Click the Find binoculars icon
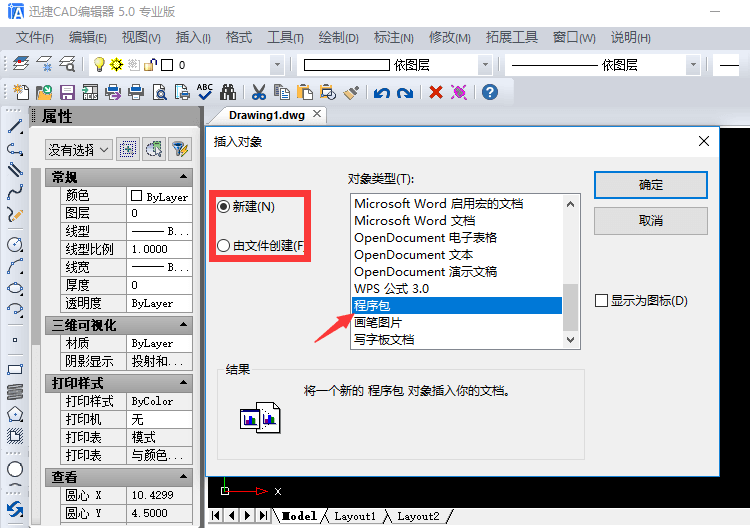Viewport: 750px width, 528px height. (x=228, y=92)
